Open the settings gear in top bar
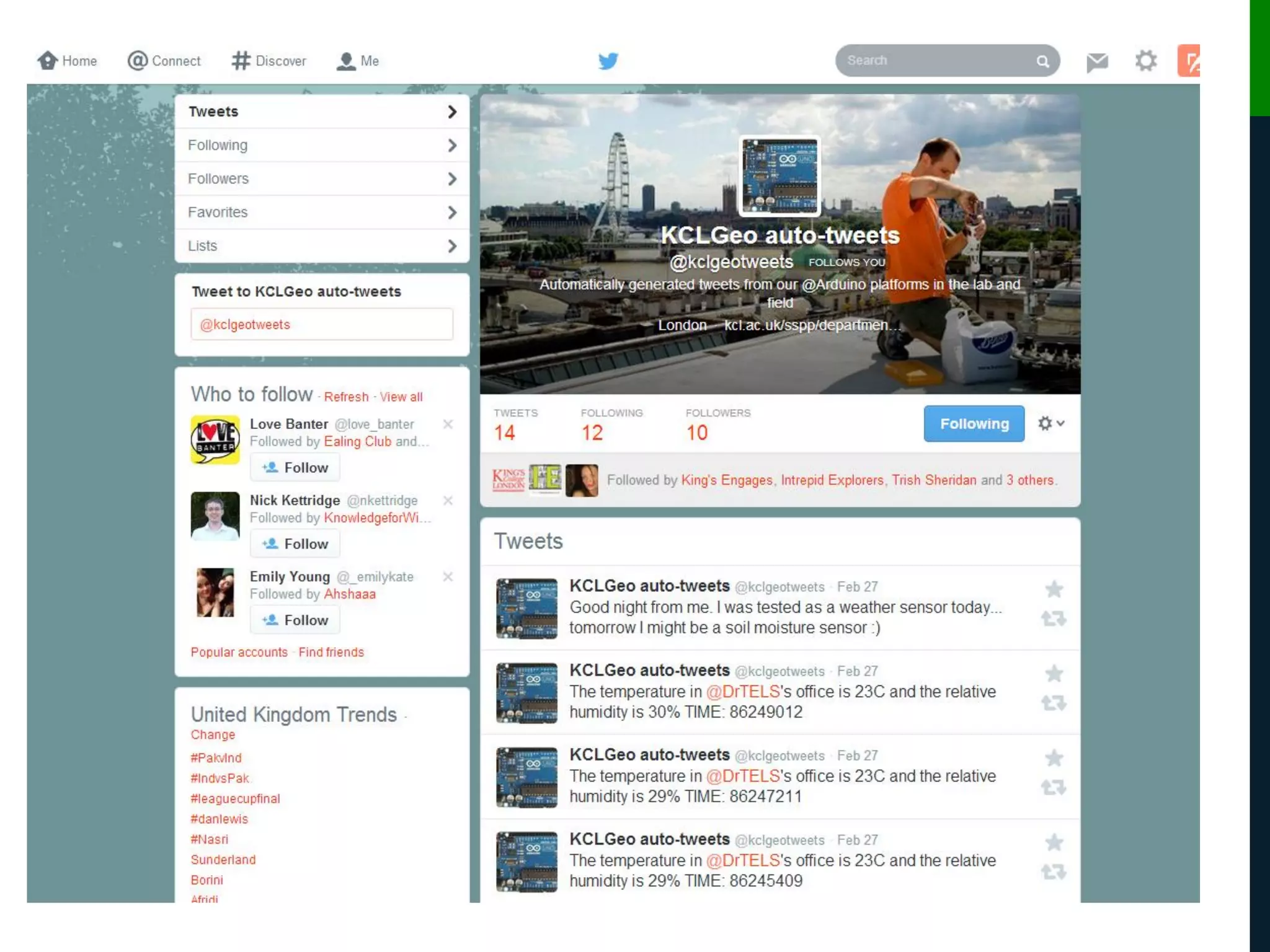Viewport: 1270px width, 952px height. 1145,61
